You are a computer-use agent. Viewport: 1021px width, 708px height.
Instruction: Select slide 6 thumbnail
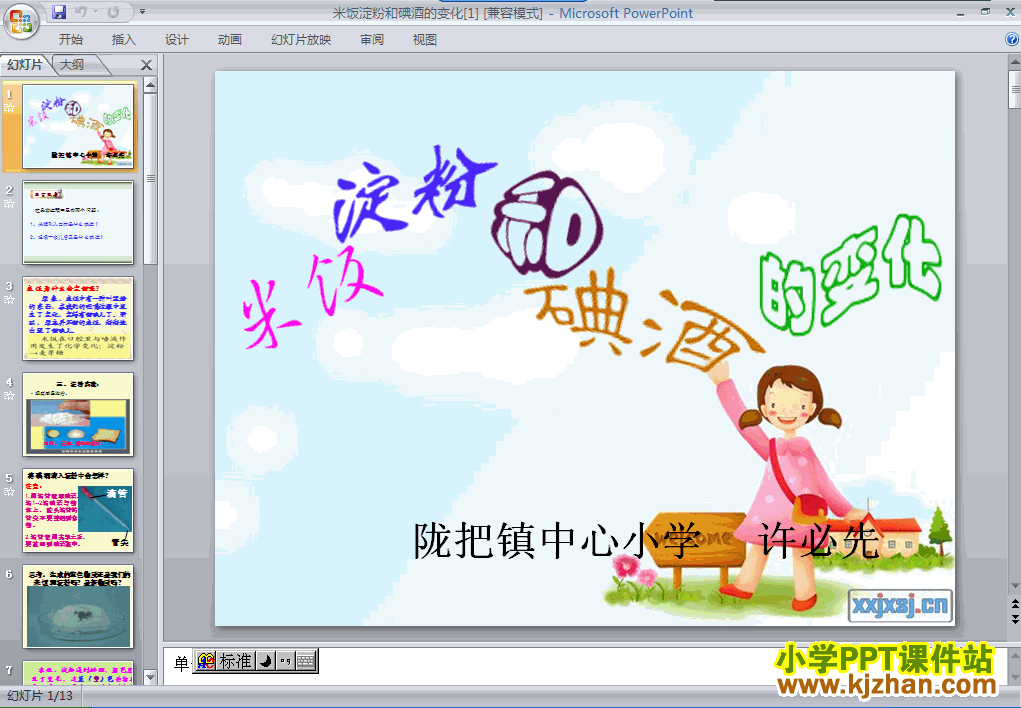click(x=78, y=606)
